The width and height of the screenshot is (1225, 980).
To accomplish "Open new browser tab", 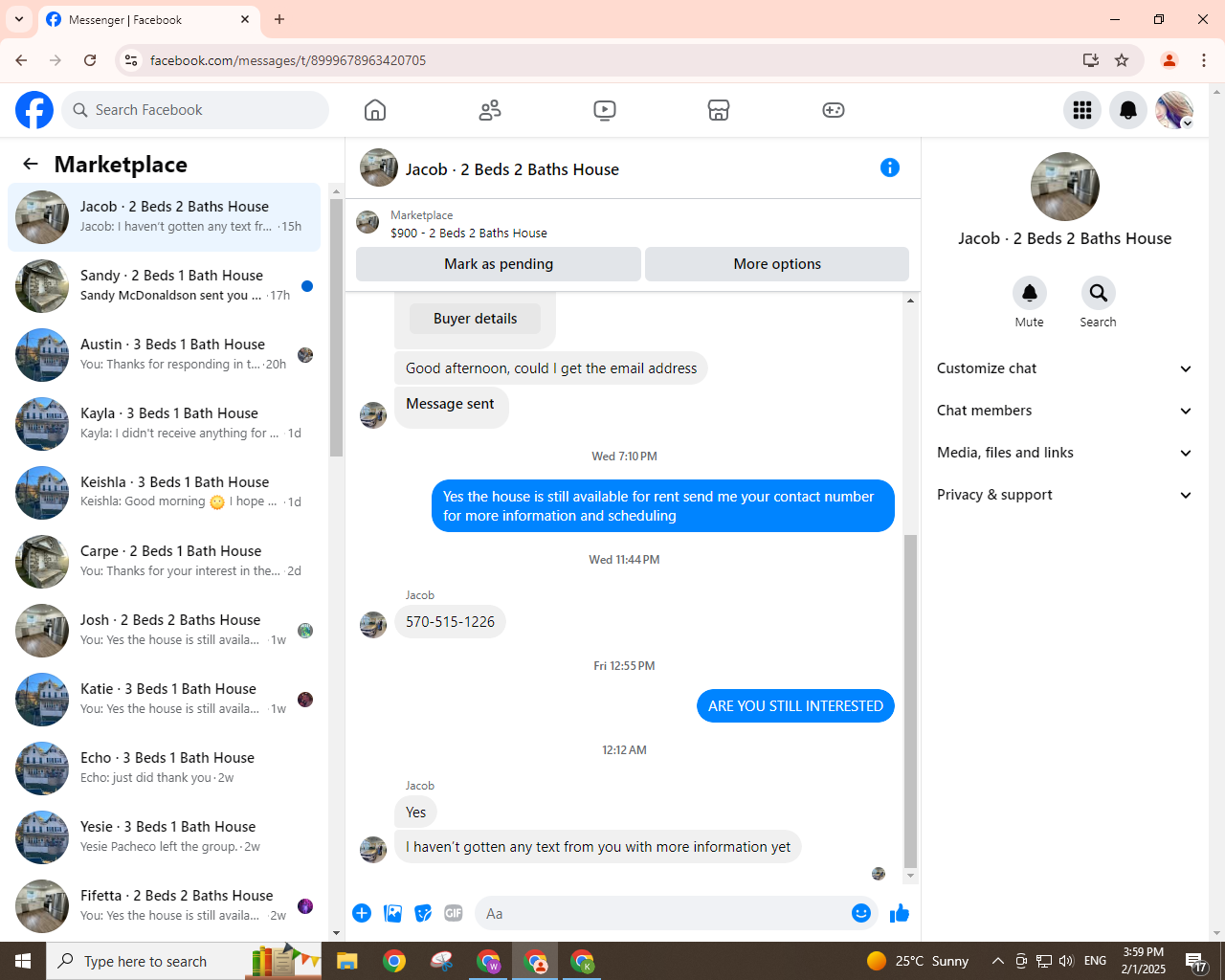I will click(279, 19).
